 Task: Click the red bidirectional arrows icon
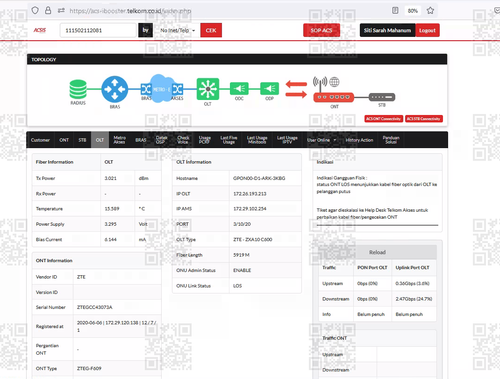point(296,89)
